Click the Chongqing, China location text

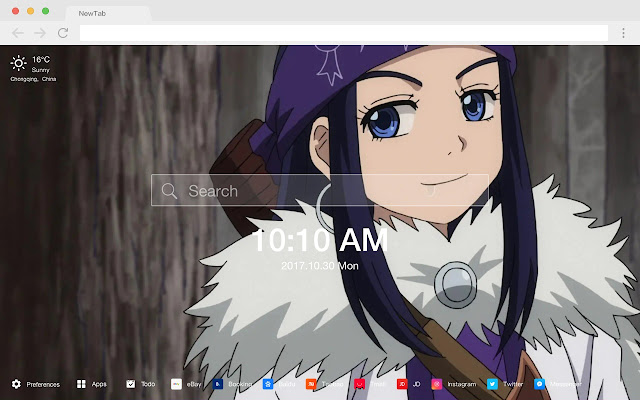[33, 79]
